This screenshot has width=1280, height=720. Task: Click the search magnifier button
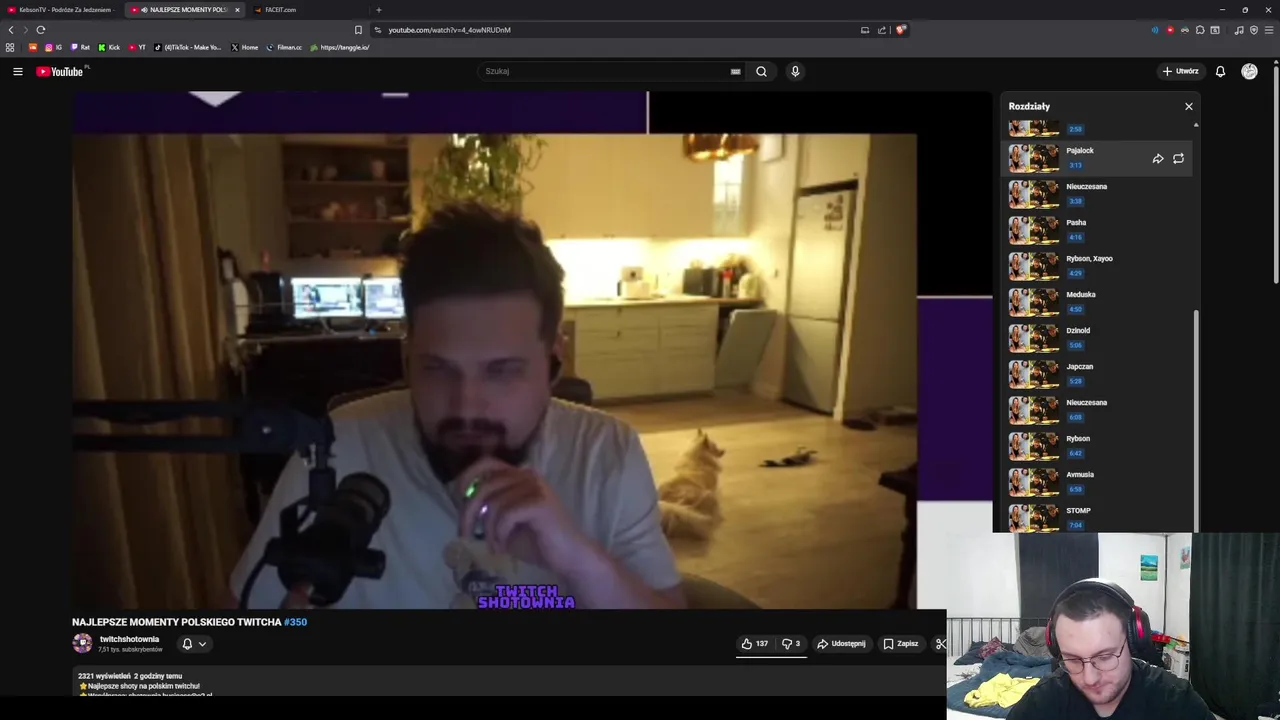pos(761,71)
